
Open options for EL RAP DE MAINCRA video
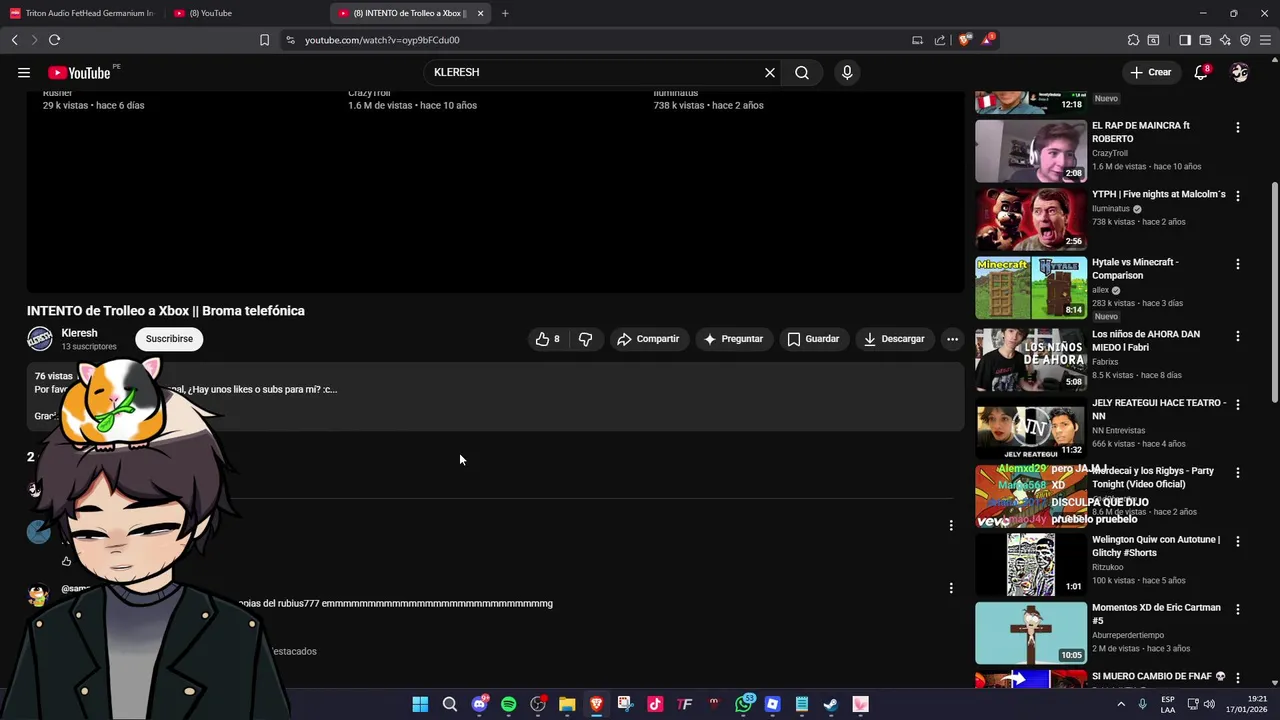tap(1238, 128)
